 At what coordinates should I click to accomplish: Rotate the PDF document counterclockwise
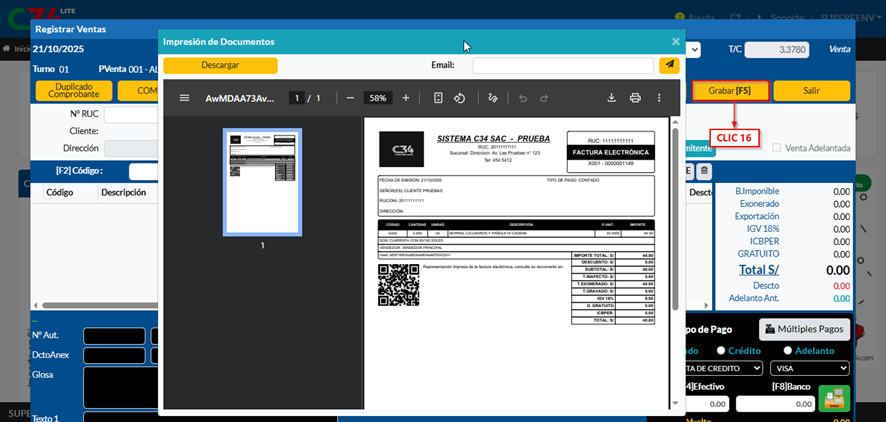click(460, 98)
